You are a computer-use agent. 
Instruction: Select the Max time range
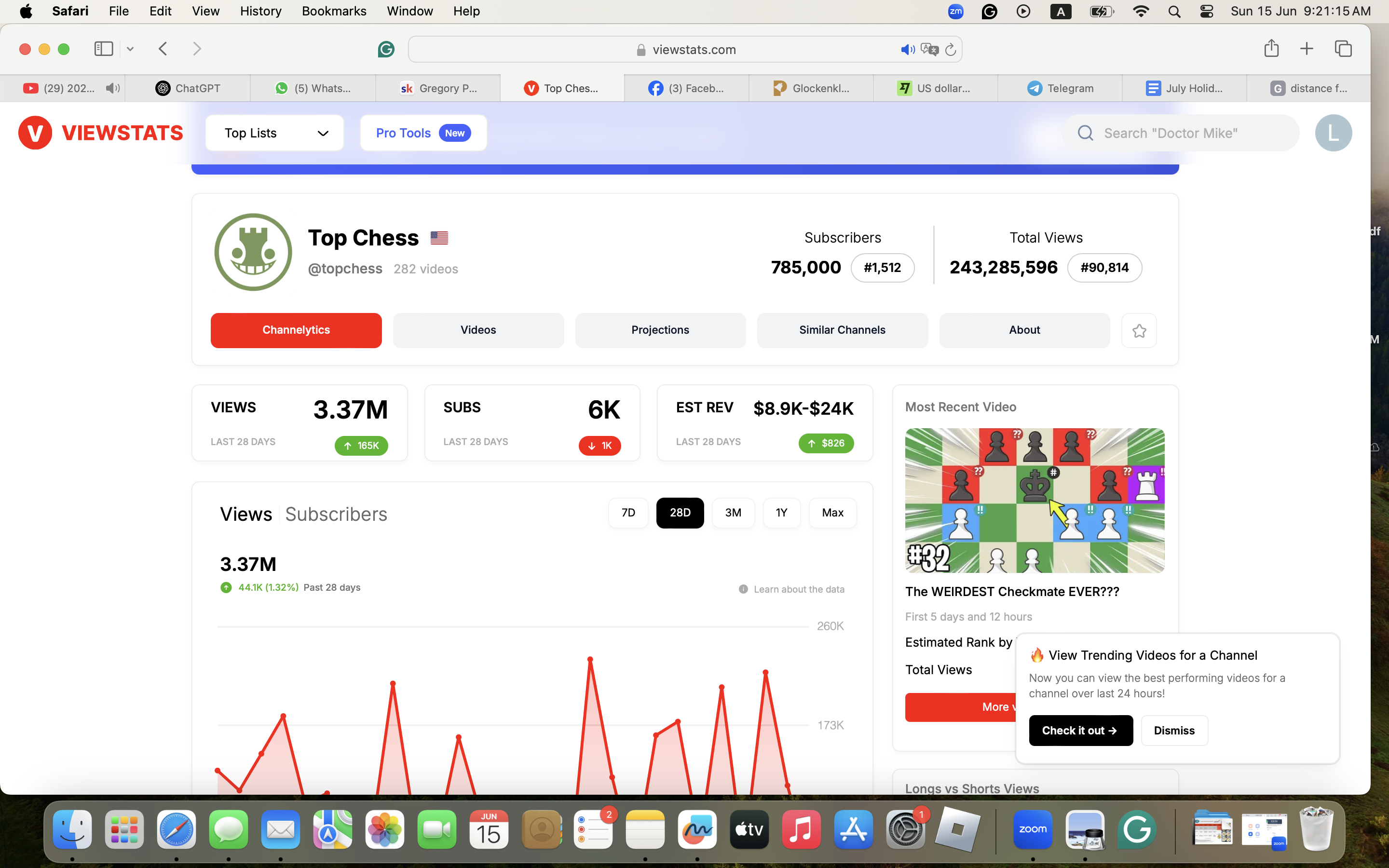(832, 512)
